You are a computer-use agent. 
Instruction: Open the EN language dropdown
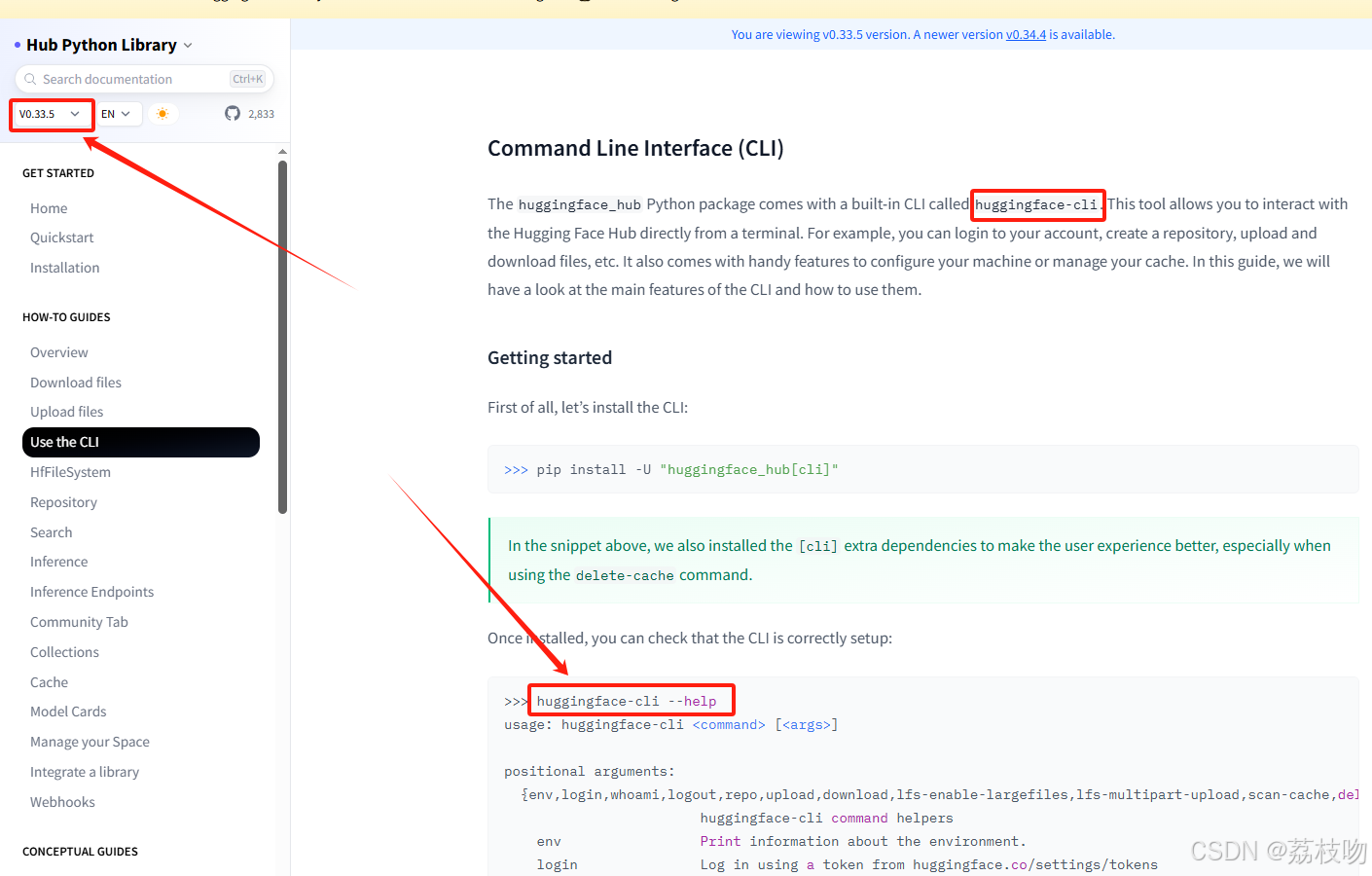coord(119,114)
